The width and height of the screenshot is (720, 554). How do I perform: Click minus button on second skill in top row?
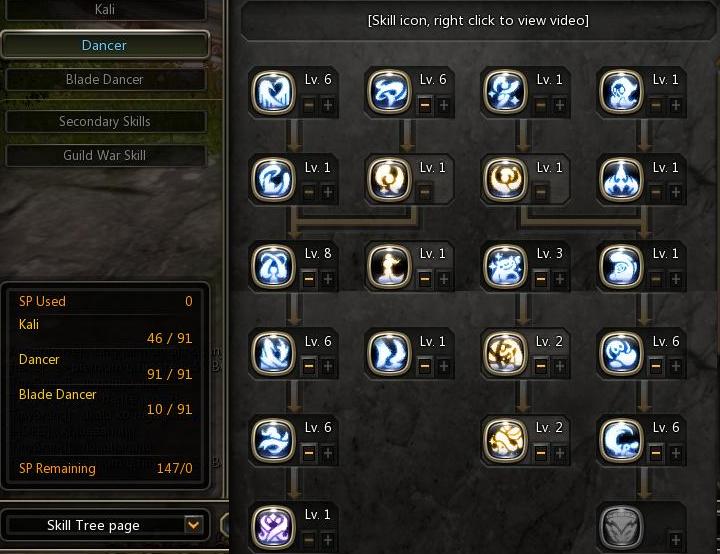tap(425, 105)
